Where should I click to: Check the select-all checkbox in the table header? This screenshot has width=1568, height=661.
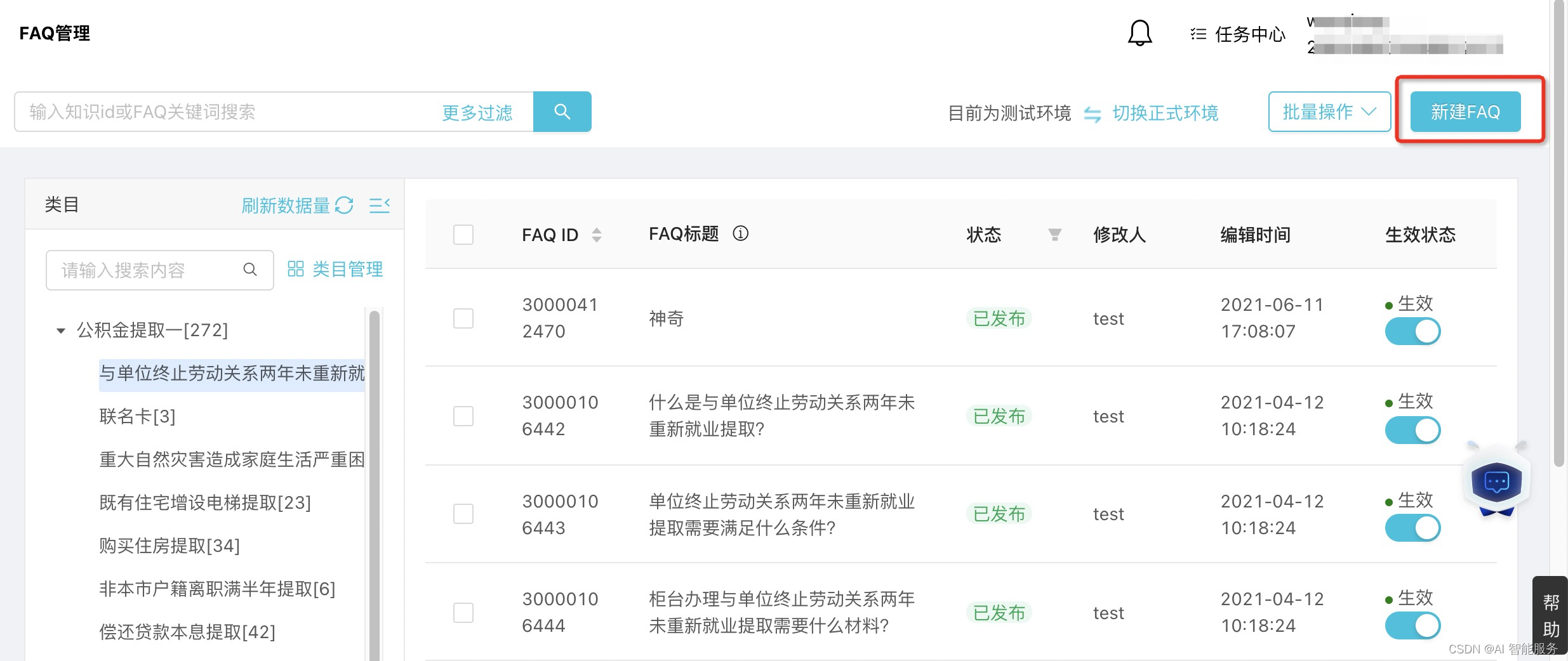point(463,235)
